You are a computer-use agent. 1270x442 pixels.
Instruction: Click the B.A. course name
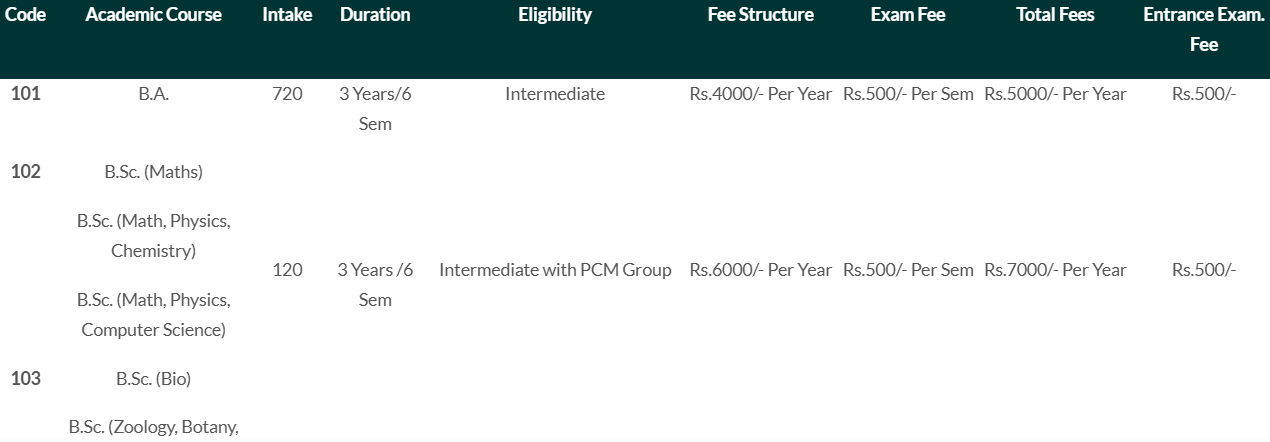coord(153,94)
